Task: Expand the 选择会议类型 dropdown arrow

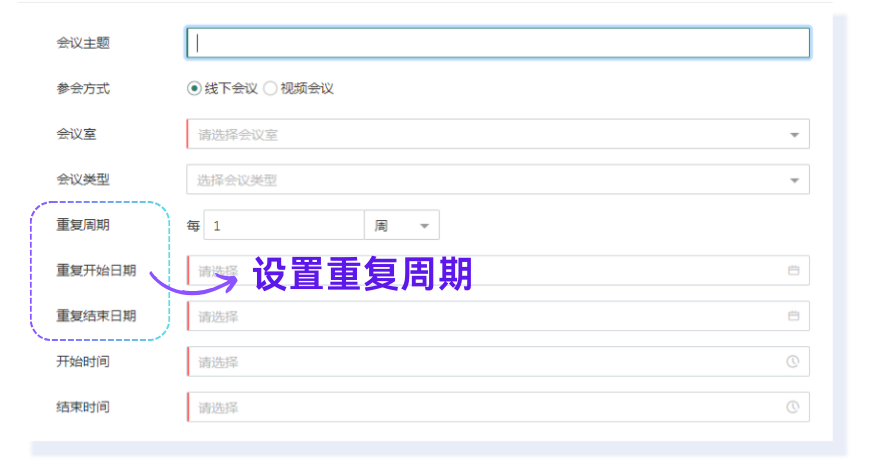Action: pyautogui.click(x=794, y=180)
